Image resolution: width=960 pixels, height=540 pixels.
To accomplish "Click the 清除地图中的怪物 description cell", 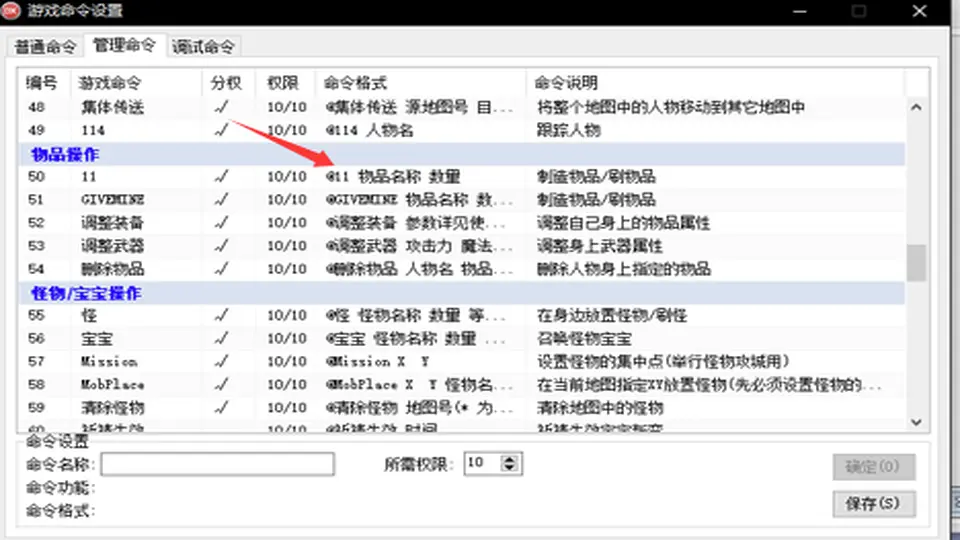I will tap(600, 408).
